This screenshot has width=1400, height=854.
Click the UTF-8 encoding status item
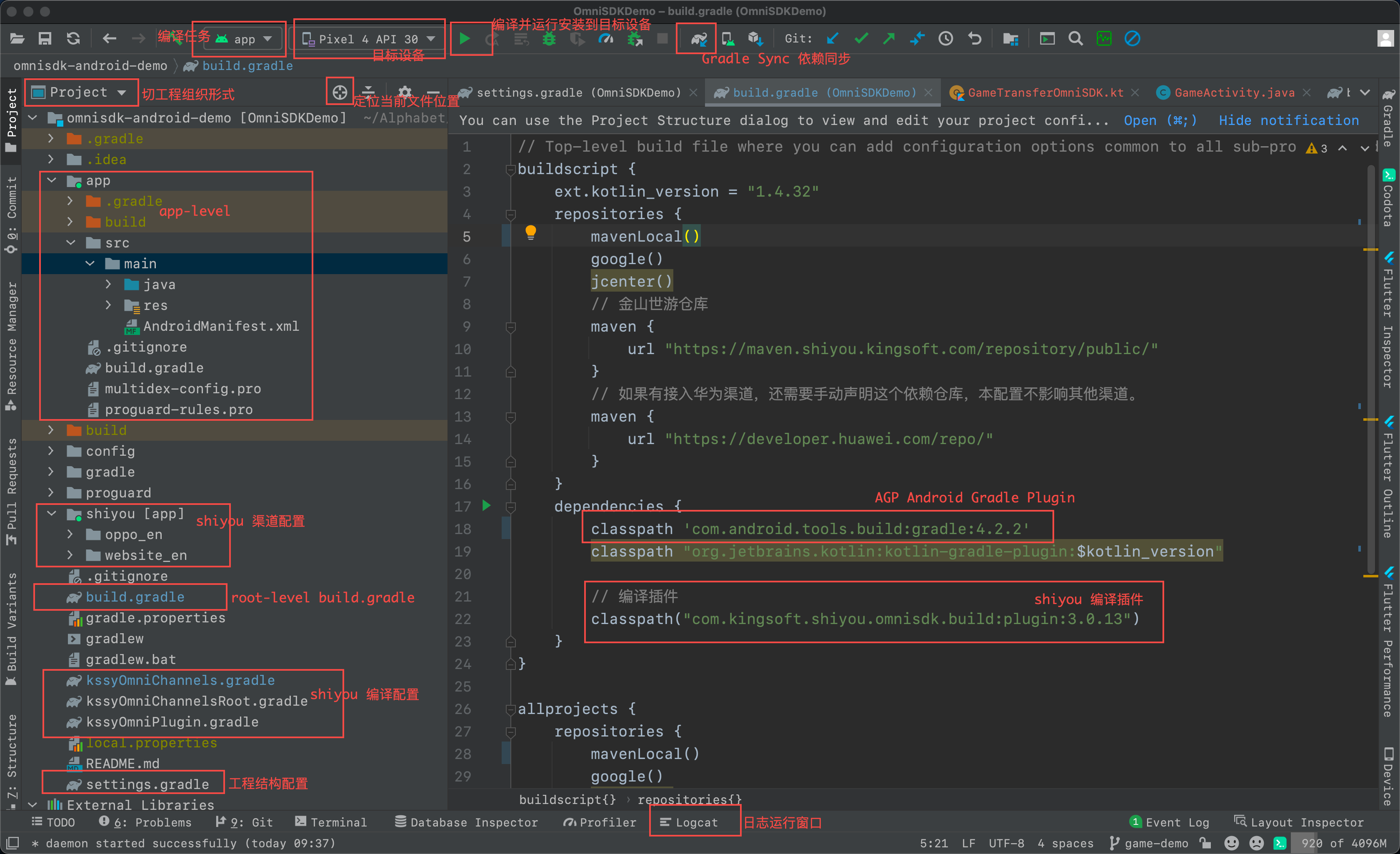click(1006, 843)
